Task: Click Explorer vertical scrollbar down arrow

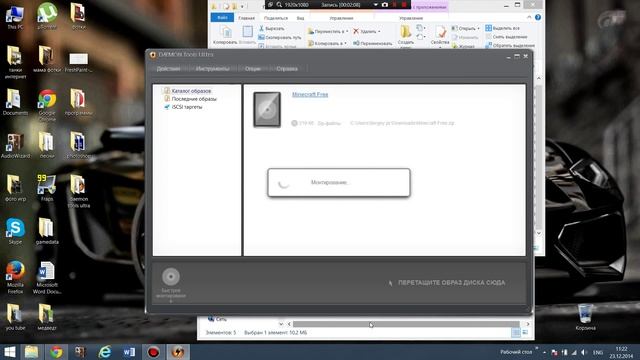Action: (539, 233)
